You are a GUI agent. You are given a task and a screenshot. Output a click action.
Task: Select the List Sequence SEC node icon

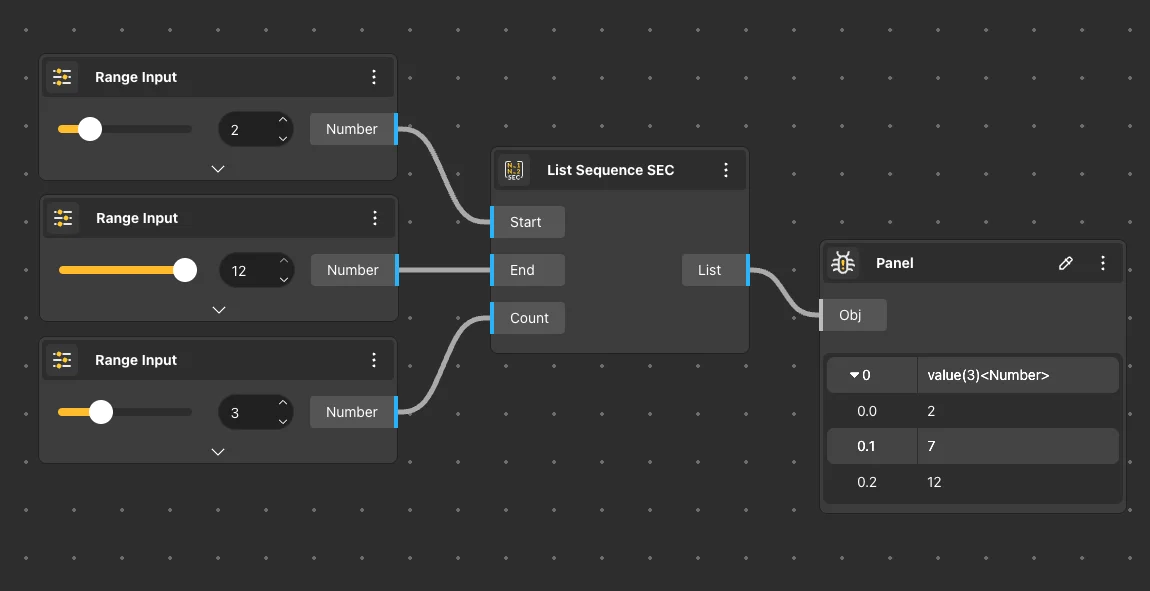pyautogui.click(x=513, y=170)
